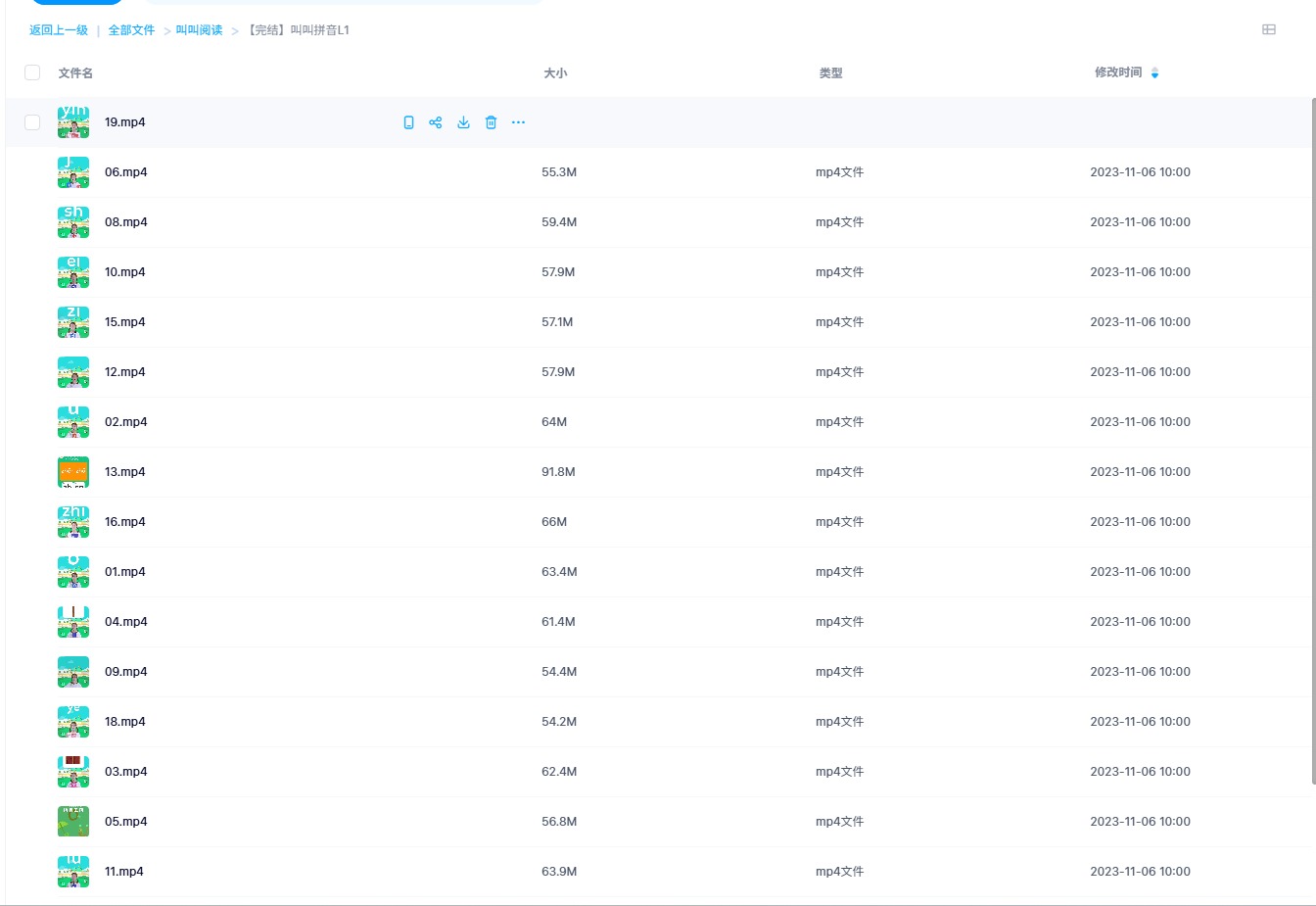Image resolution: width=1316 pixels, height=906 pixels.
Task: Open the file named 11.mp4
Action: pyautogui.click(x=123, y=872)
